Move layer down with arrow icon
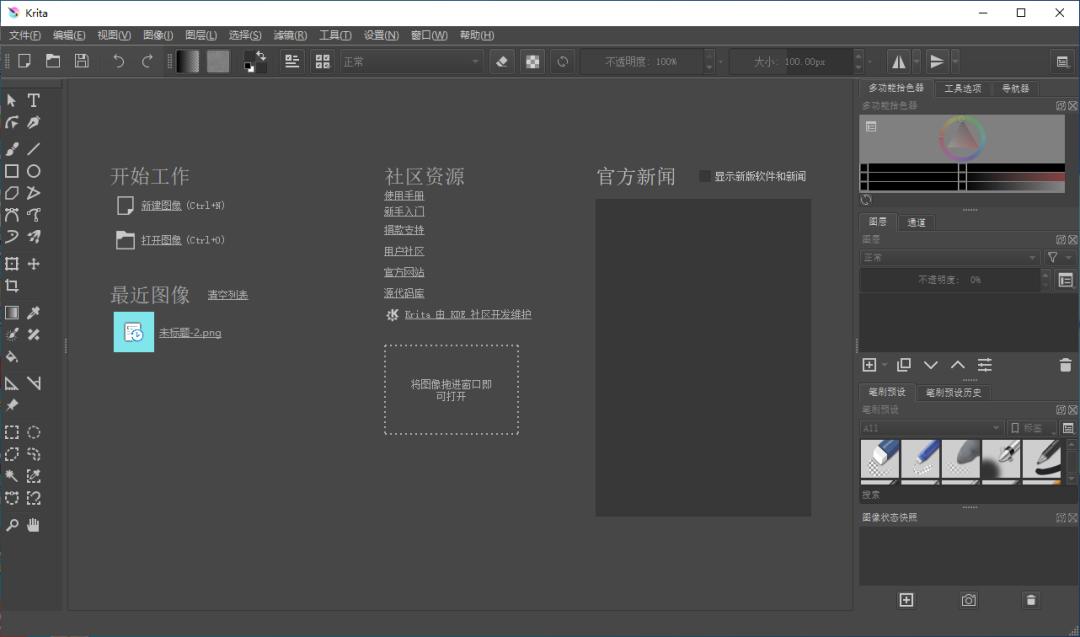The width and height of the screenshot is (1080, 637). [x=931, y=365]
